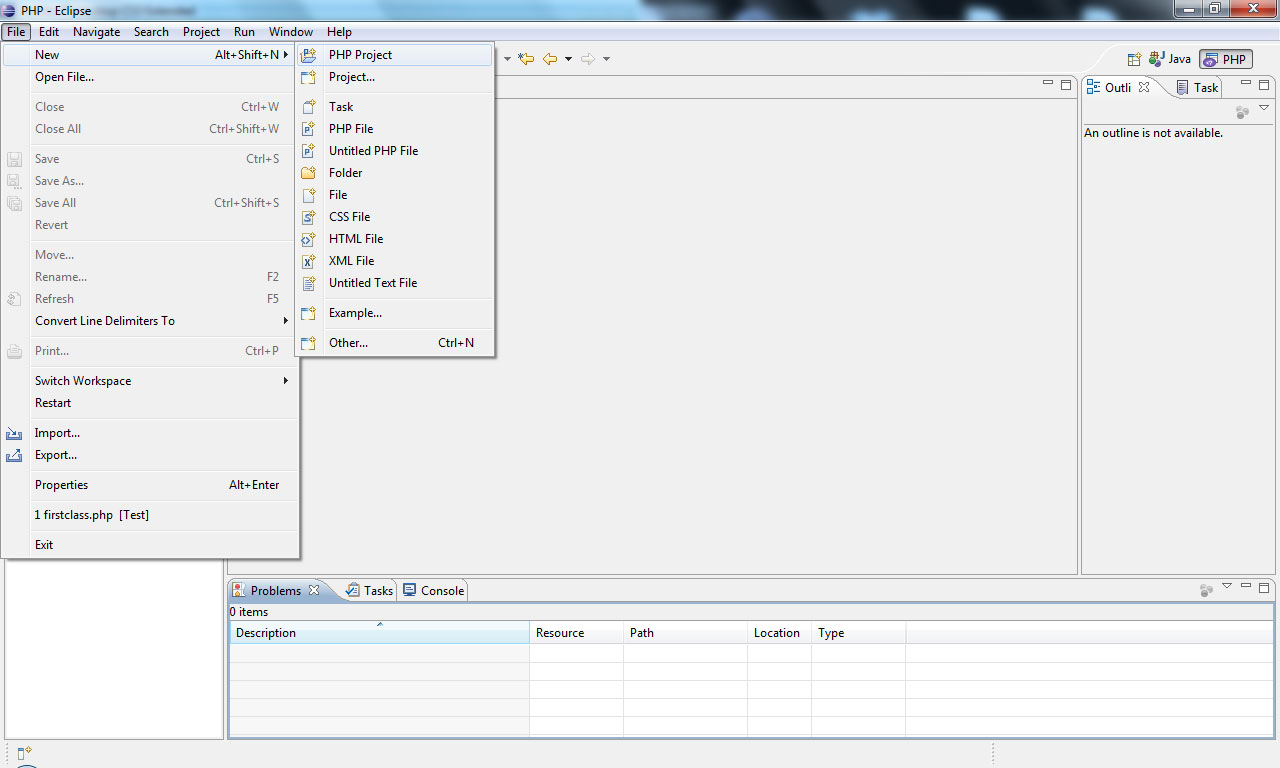
Task: Switch to the Java perspective
Action: pyautogui.click(x=1170, y=59)
